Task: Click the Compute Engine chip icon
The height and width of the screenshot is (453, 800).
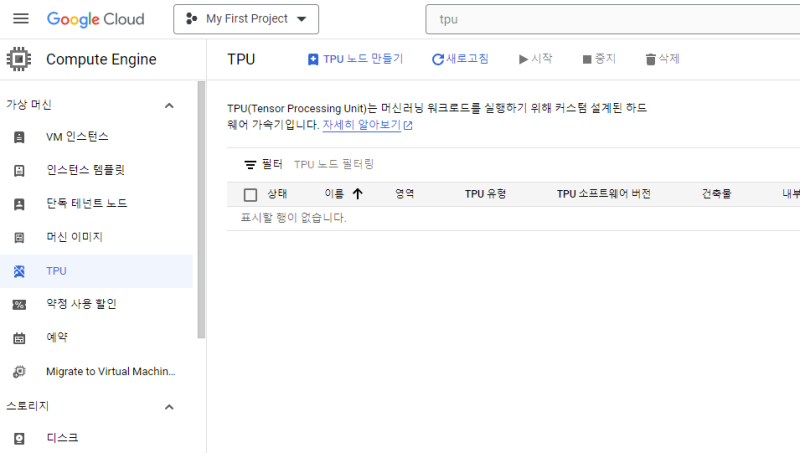Action: click(19, 59)
